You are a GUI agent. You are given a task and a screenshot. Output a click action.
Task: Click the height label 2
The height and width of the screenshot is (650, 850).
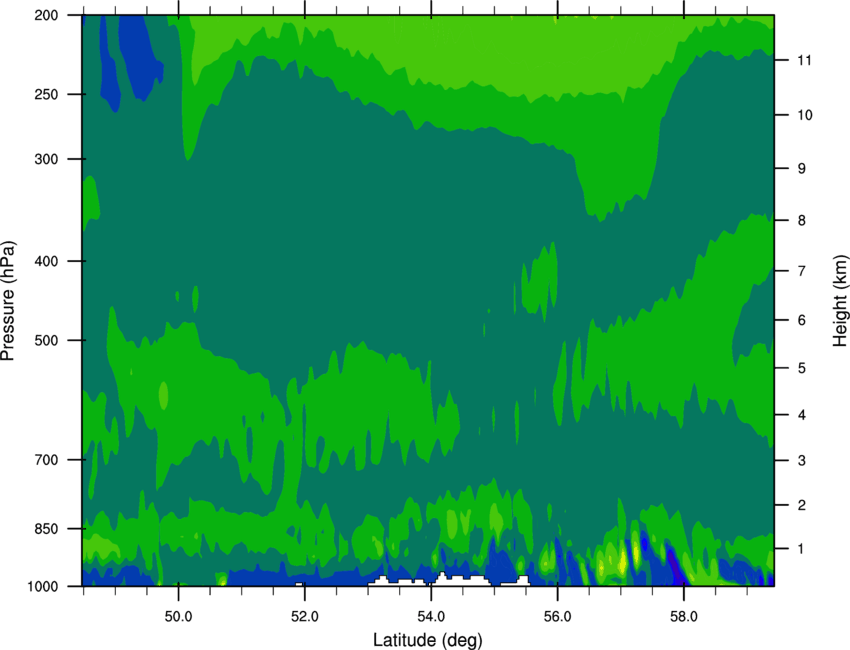tap(802, 505)
